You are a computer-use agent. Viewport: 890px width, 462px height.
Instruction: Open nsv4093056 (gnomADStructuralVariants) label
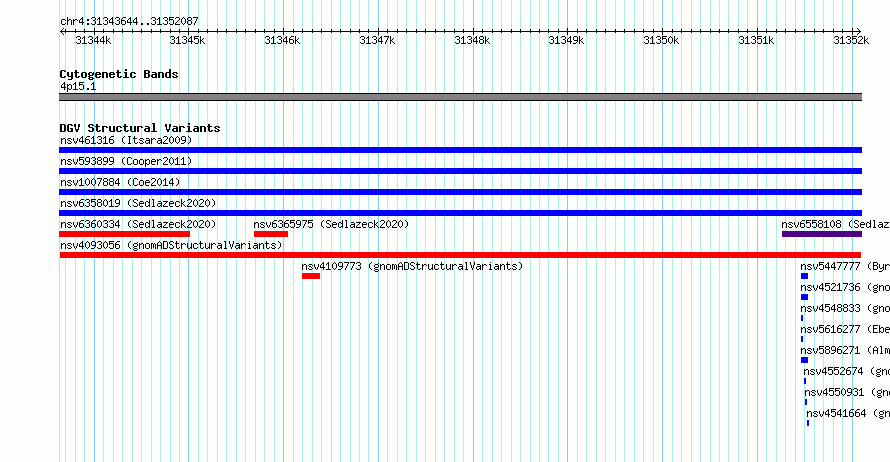[171, 245]
